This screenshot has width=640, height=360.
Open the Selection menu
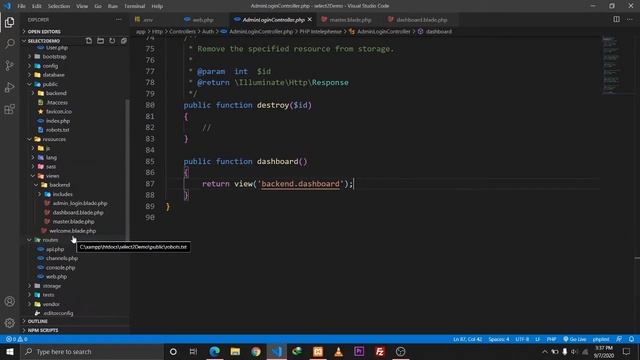pos(59,6)
